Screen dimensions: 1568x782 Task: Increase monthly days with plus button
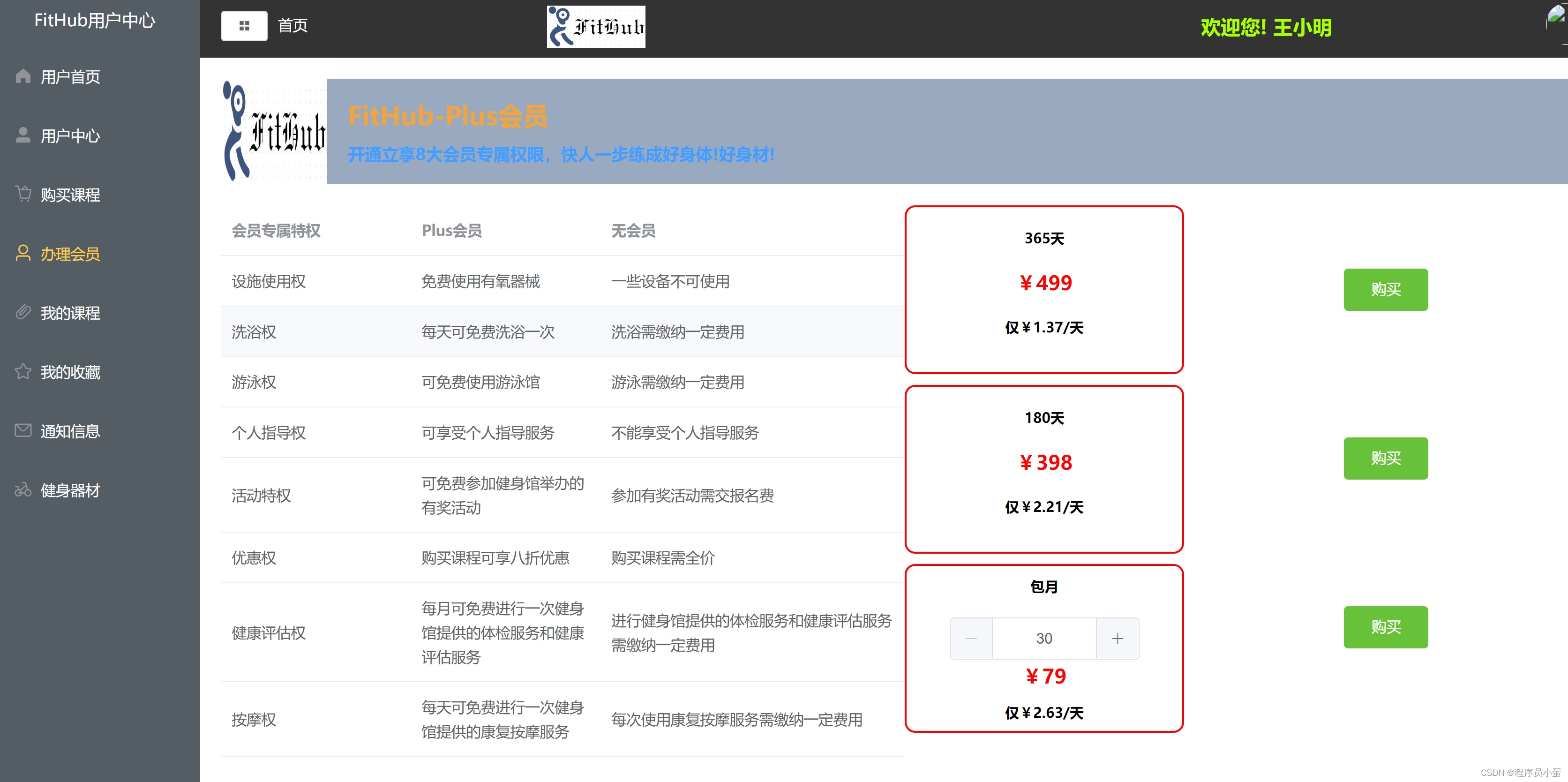1117,639
